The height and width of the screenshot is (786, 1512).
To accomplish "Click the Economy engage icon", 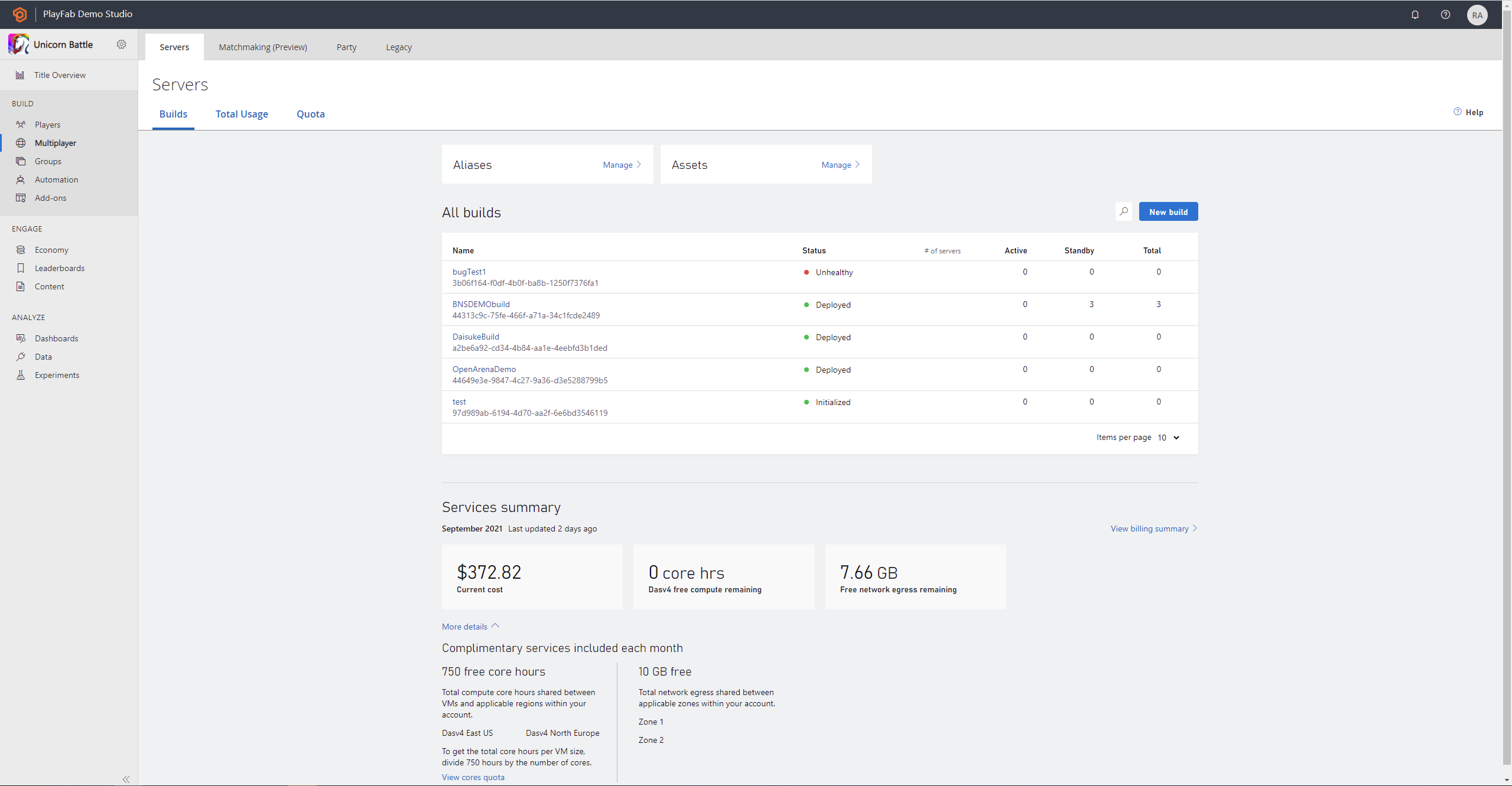I will pyautogui.click(x=20, y=249).
